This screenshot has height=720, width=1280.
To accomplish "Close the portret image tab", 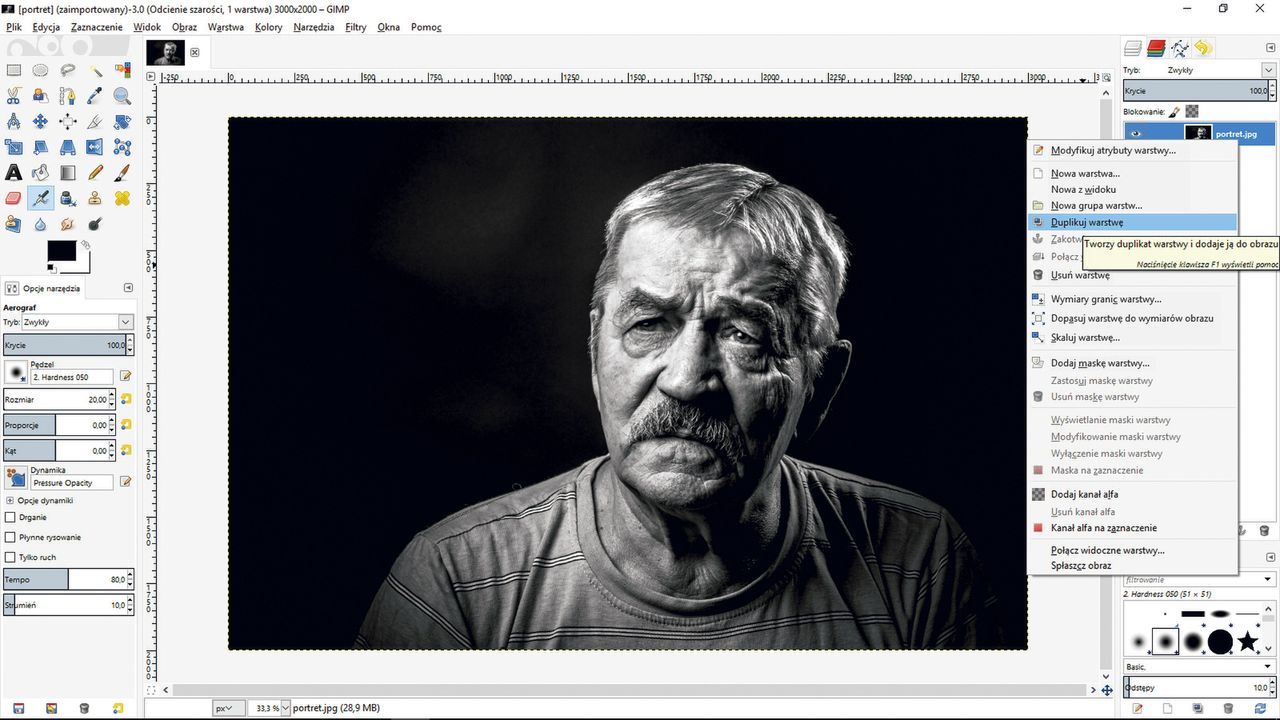I will (195, 52).
